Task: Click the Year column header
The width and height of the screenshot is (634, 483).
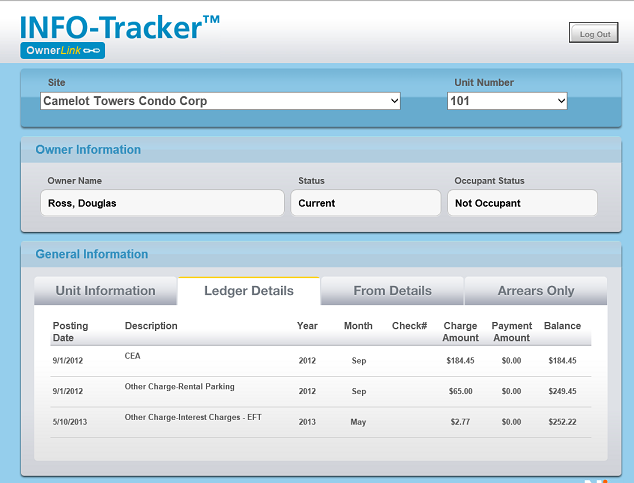Action: [x=307, y=326]
